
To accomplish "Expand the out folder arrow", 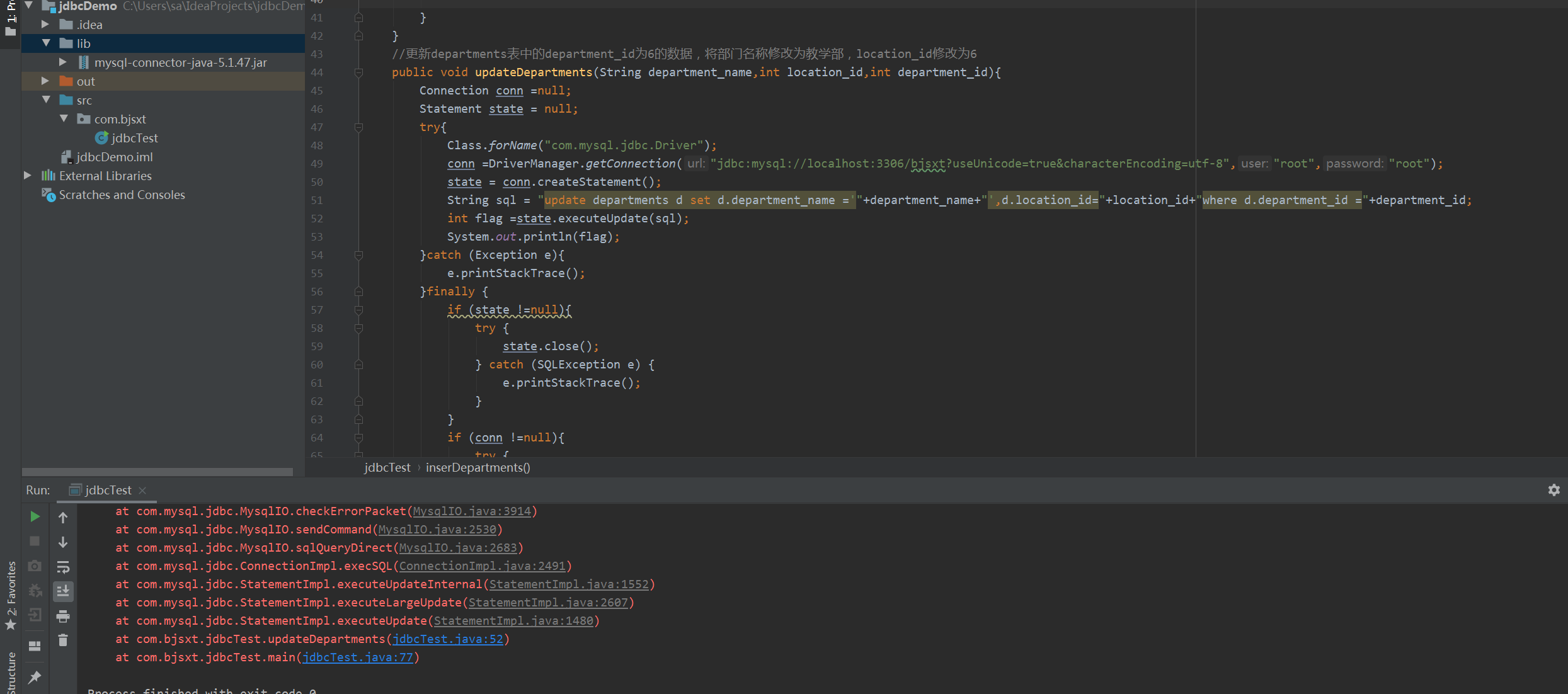I will click(45, 81).
